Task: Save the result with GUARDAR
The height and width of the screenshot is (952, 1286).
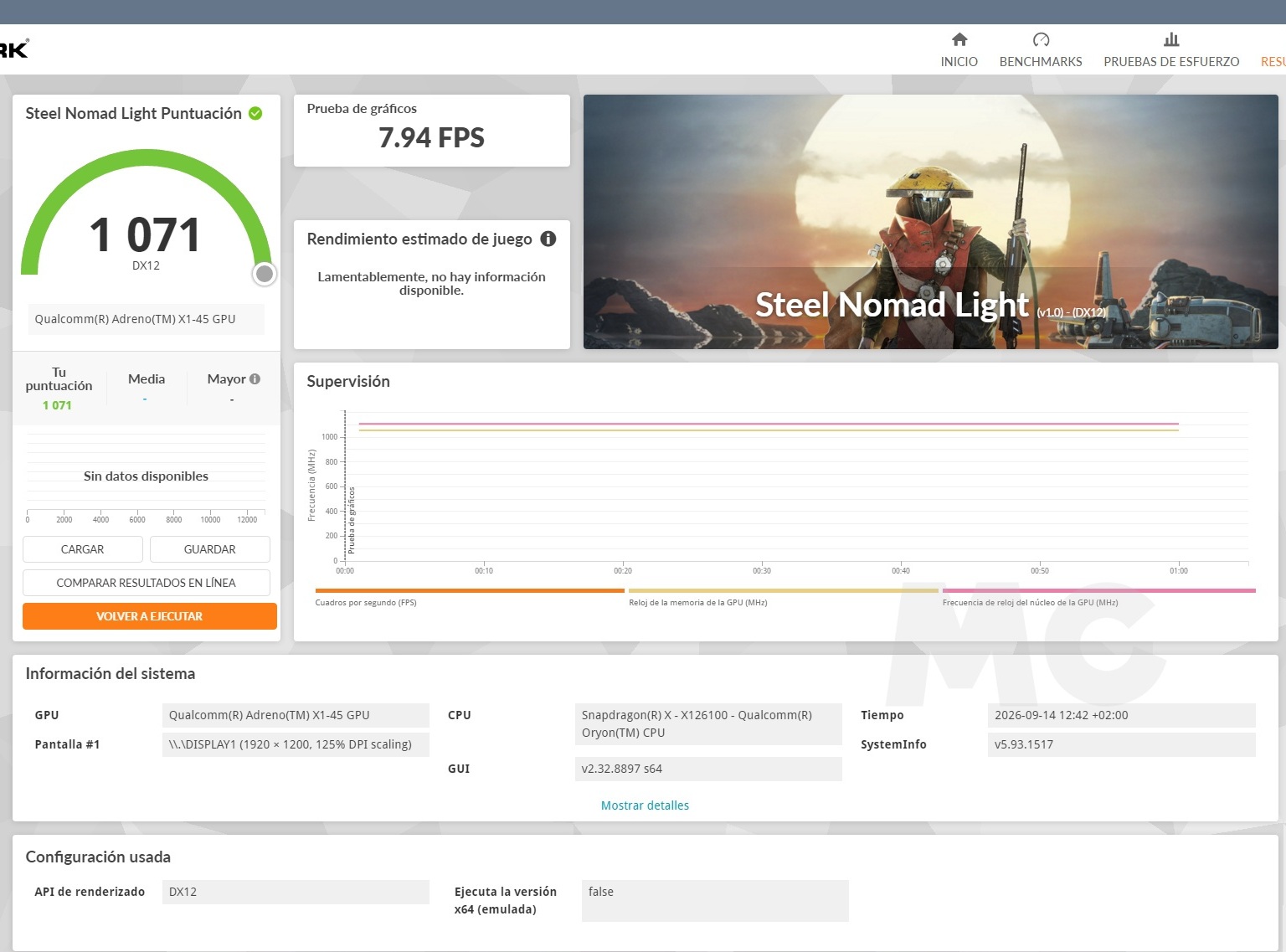Action: (x=210, y=549)
